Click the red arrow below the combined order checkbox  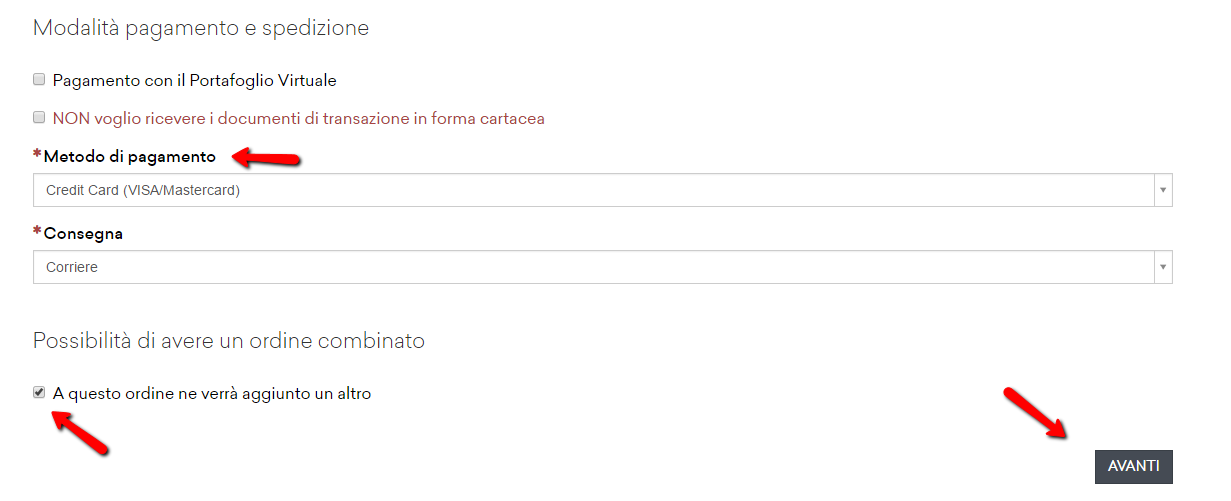[80, 433]
